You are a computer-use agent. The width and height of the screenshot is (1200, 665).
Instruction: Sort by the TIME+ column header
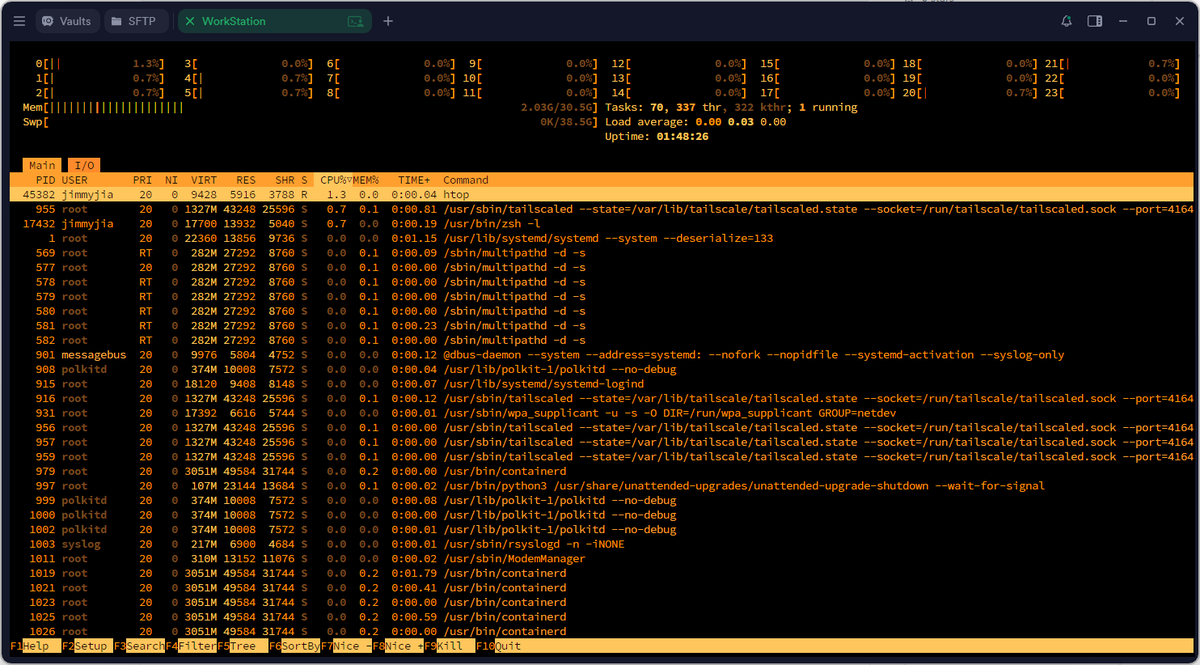click(x=413, y=180)
